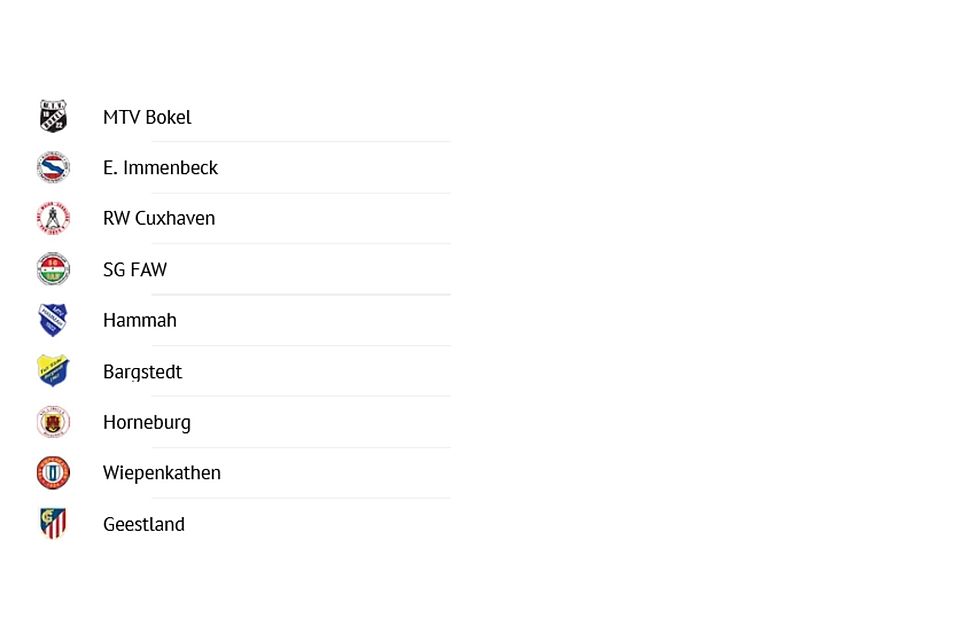Click the MTV Bokel club crest

pos(53,116)
